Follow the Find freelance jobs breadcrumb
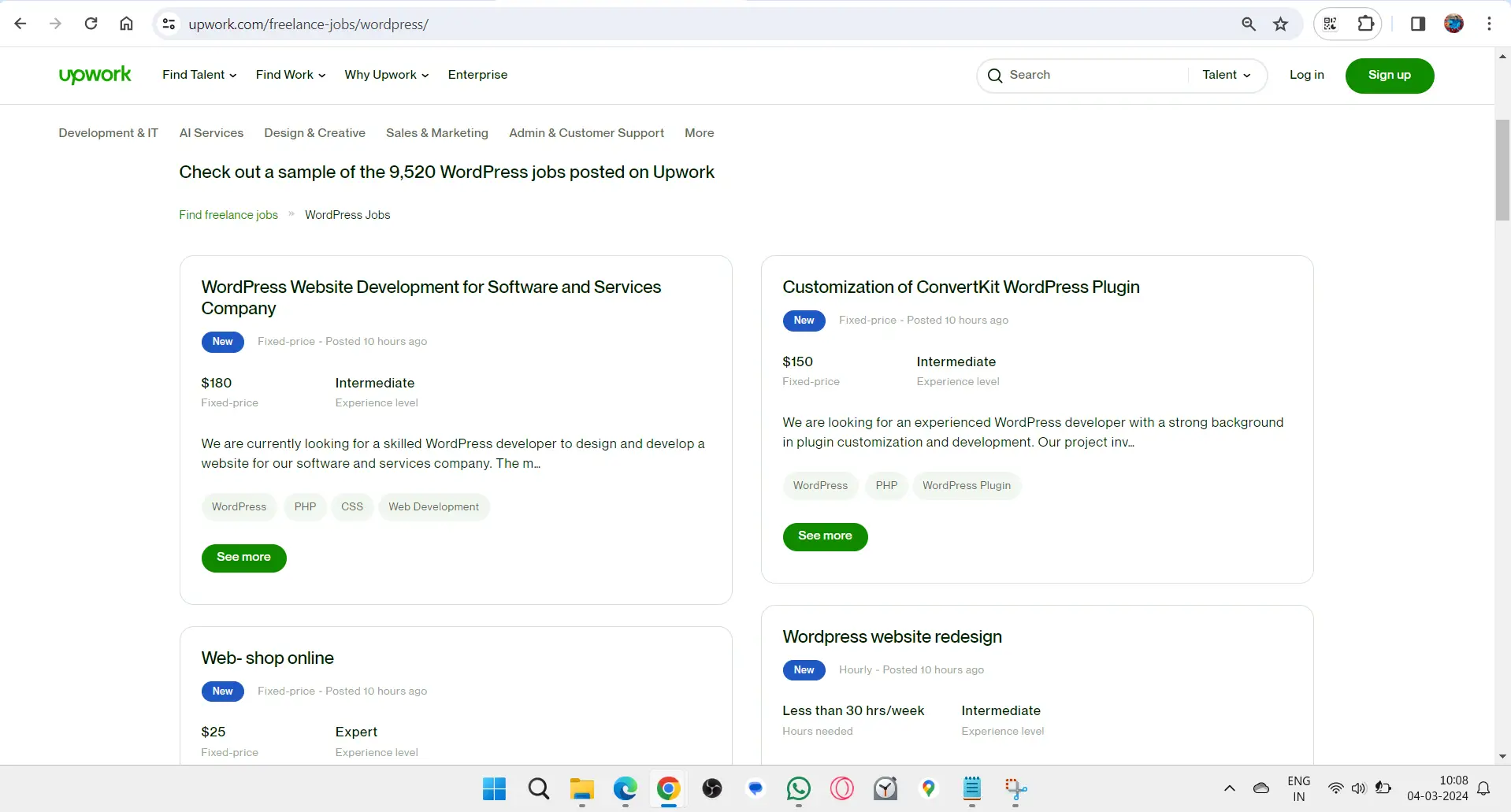The image size is (1511, 812). point(228,215)
